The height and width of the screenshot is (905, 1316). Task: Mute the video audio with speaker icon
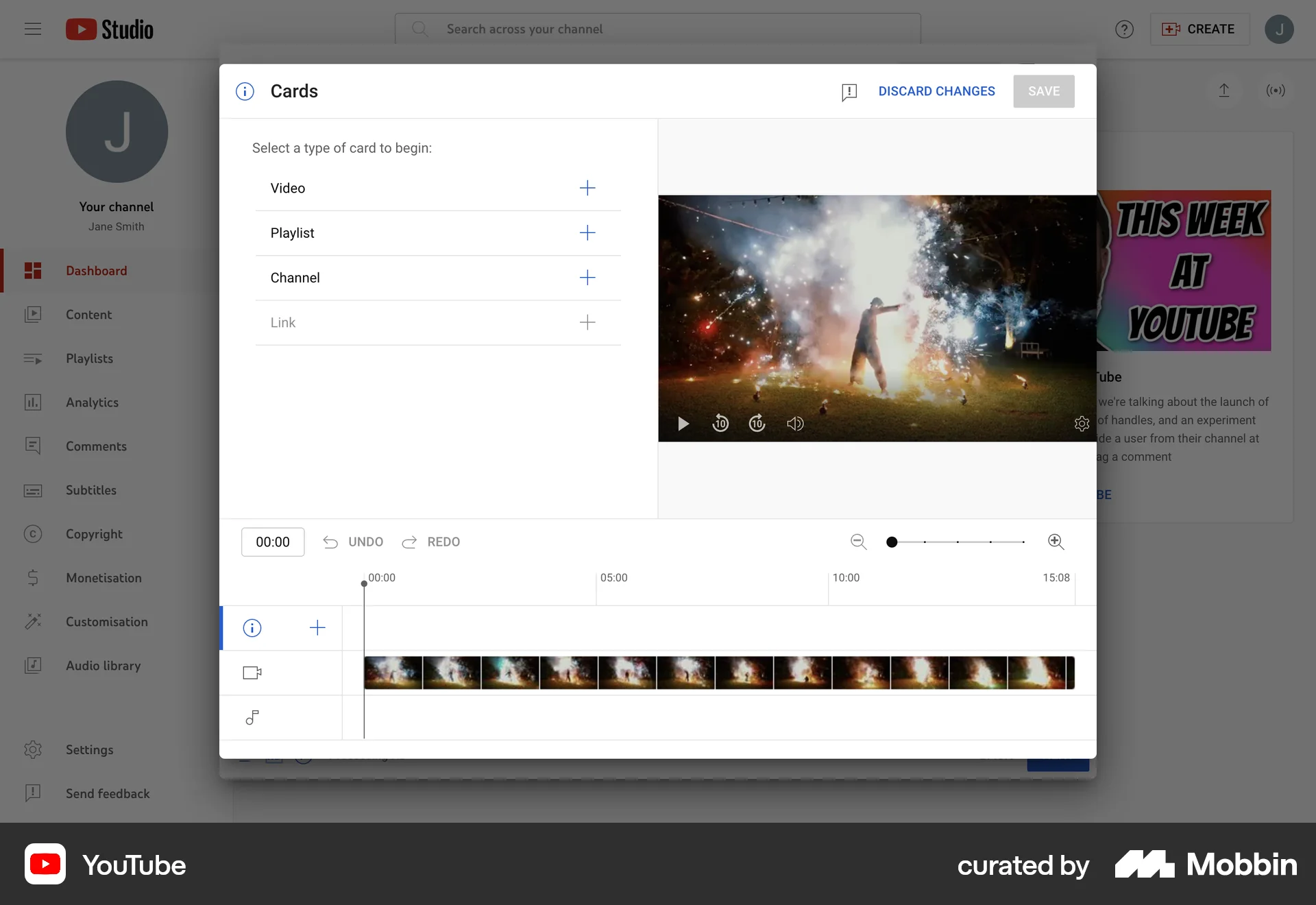pyautogui.click(x=795, y=424)
